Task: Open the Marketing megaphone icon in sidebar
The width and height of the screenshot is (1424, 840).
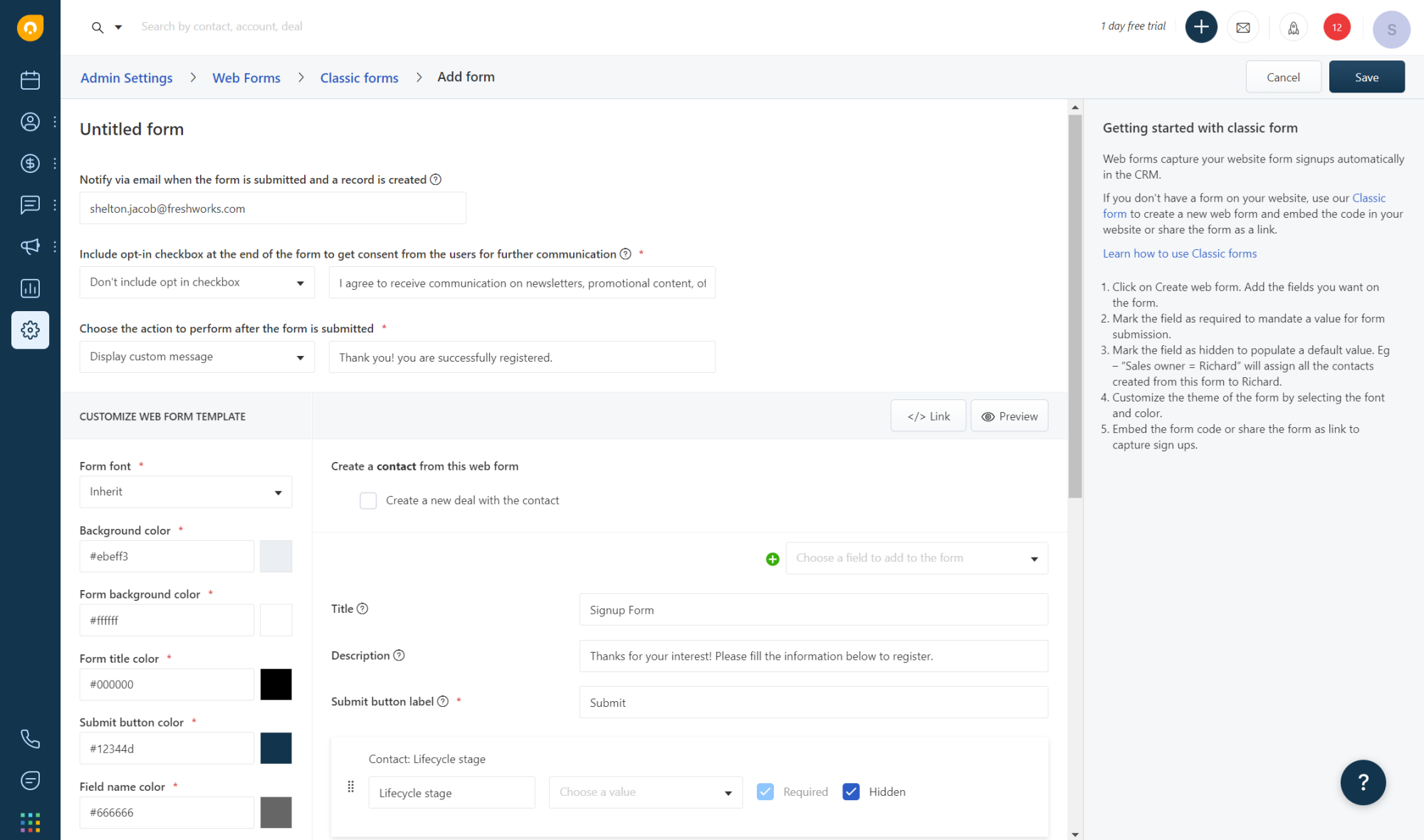Action: pos(30,246)
